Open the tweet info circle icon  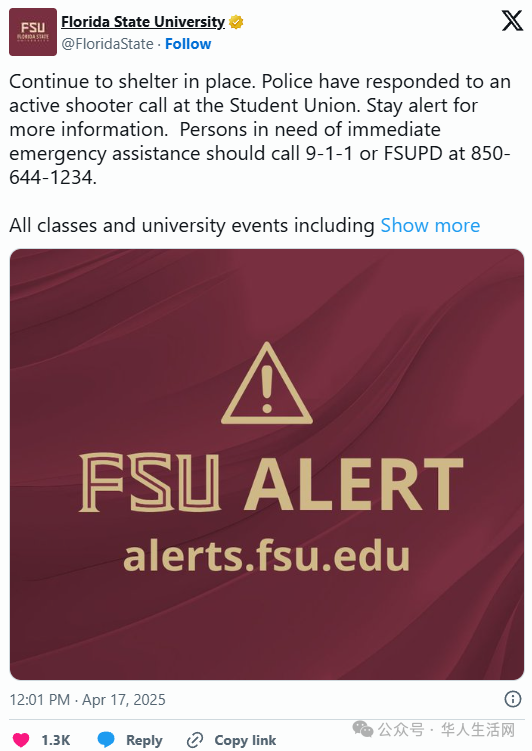point(513,699)
